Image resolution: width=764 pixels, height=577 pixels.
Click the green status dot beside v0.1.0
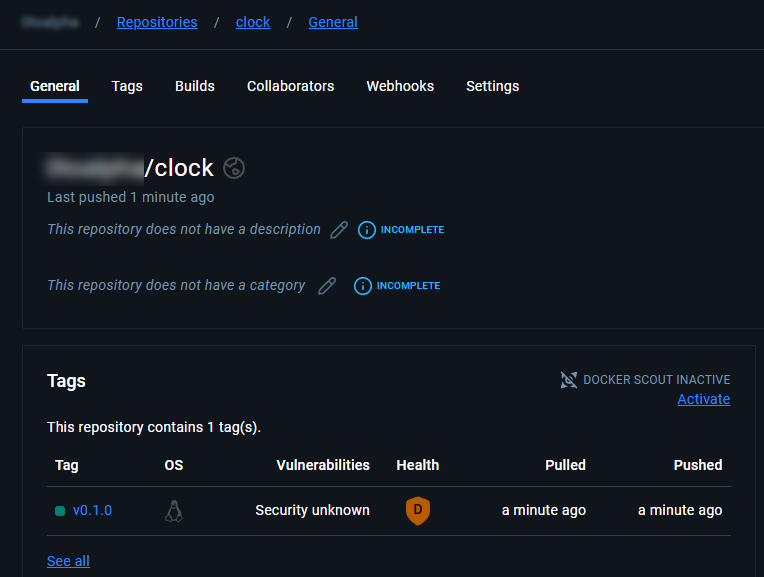pyautogui.click(x=60, y=511)
